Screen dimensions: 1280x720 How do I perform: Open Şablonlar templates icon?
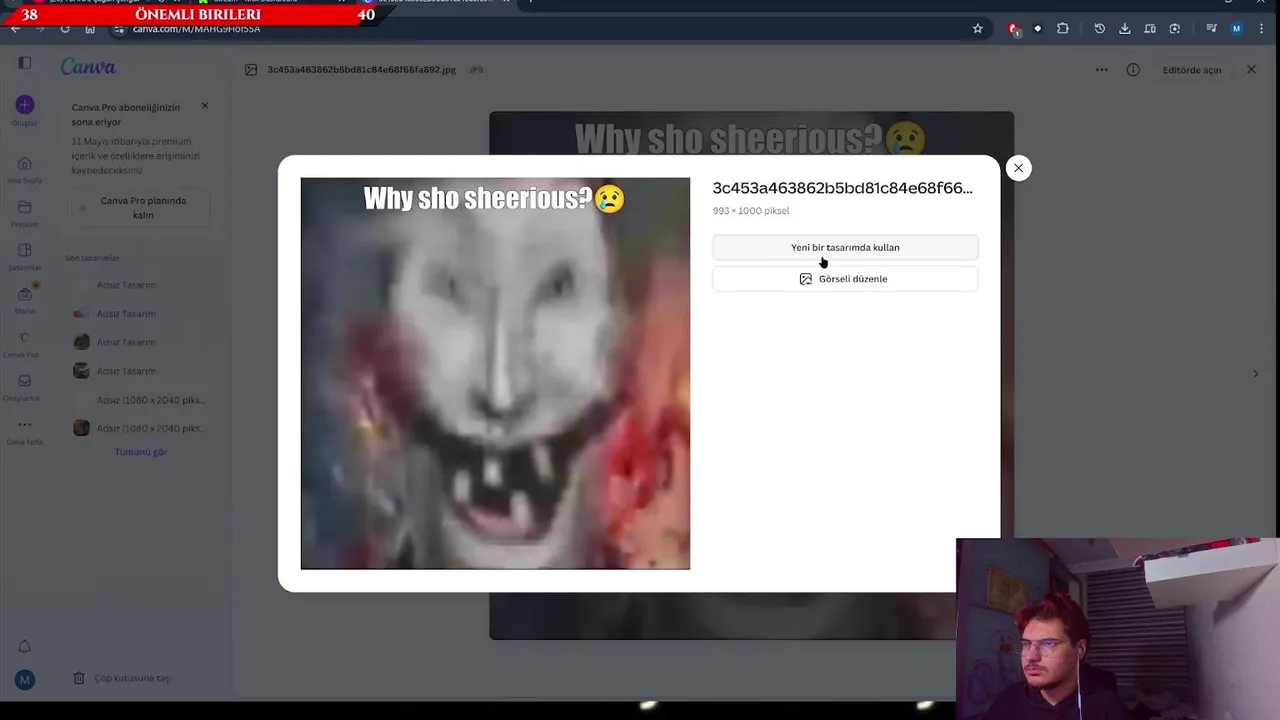(x=25, y=251)
